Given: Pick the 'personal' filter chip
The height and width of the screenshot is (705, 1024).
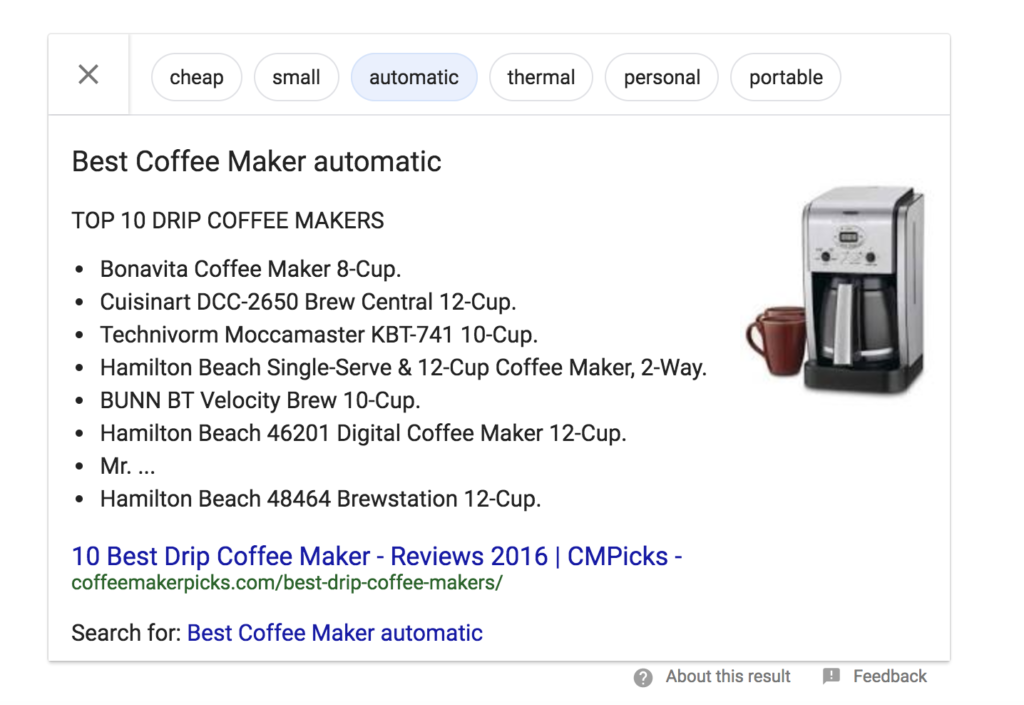Looking at the screenshot, I should pyautogui.click(x=662, y=77).
